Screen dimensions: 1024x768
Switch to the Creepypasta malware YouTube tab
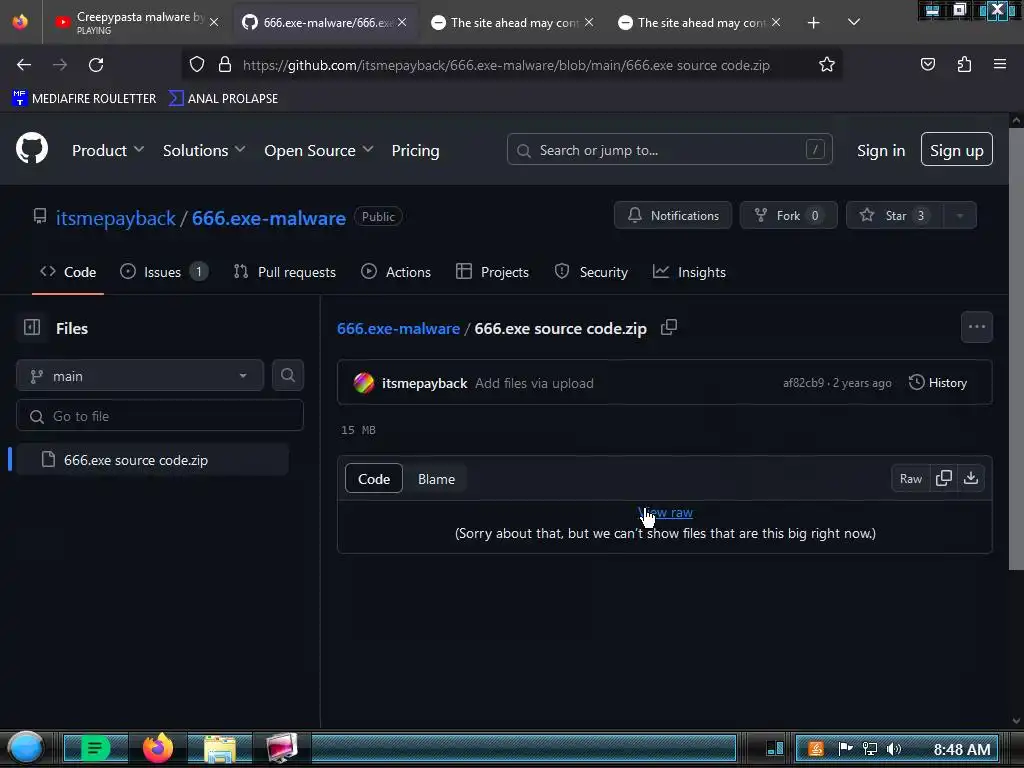pyautogui.click(x=134, y=22)
